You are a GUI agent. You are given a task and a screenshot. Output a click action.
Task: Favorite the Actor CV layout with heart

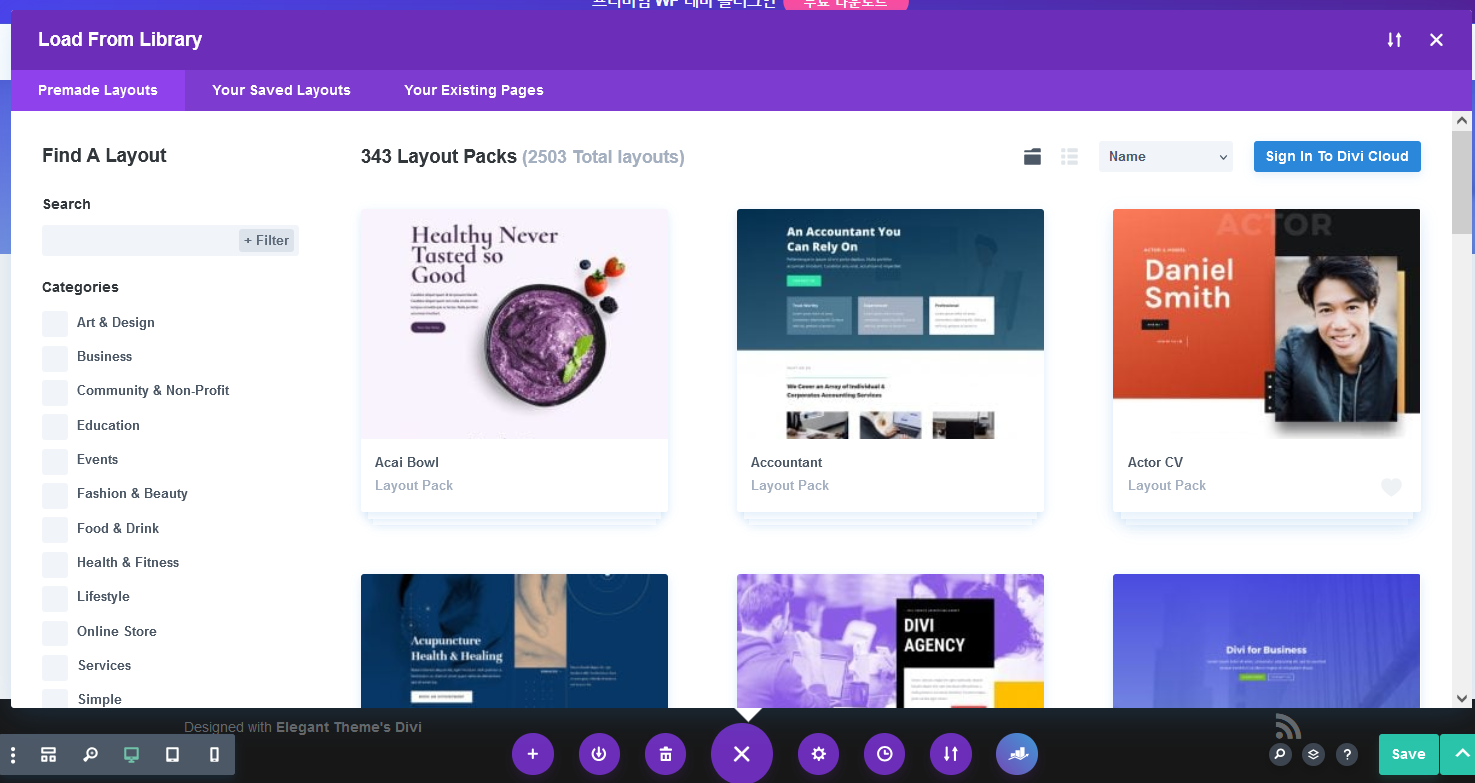tap(1391, 487)
